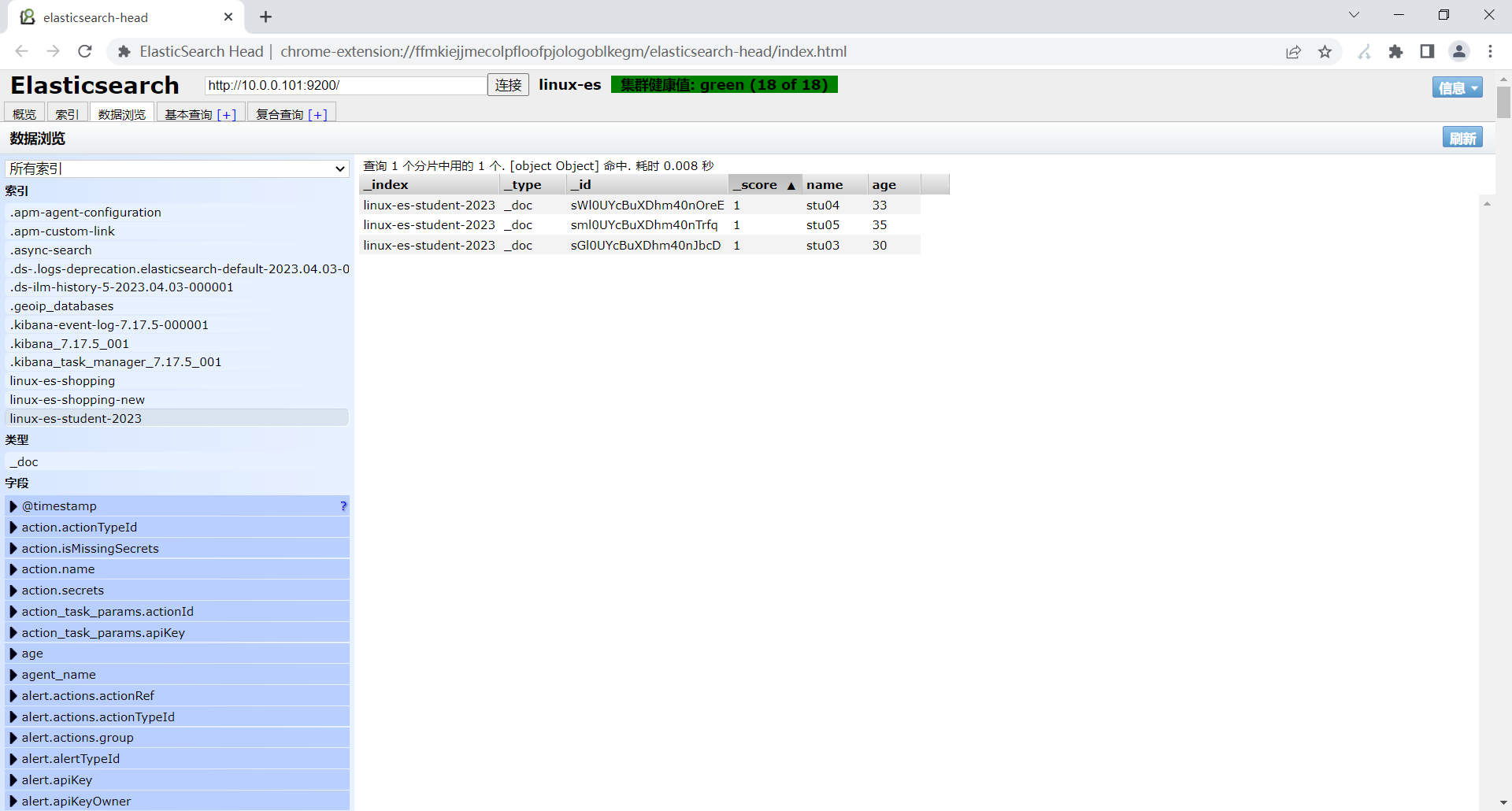The height and width of the screenshot is (811, 1512).
Task: Switch to the 基本查询 tab
Action: 189,113
